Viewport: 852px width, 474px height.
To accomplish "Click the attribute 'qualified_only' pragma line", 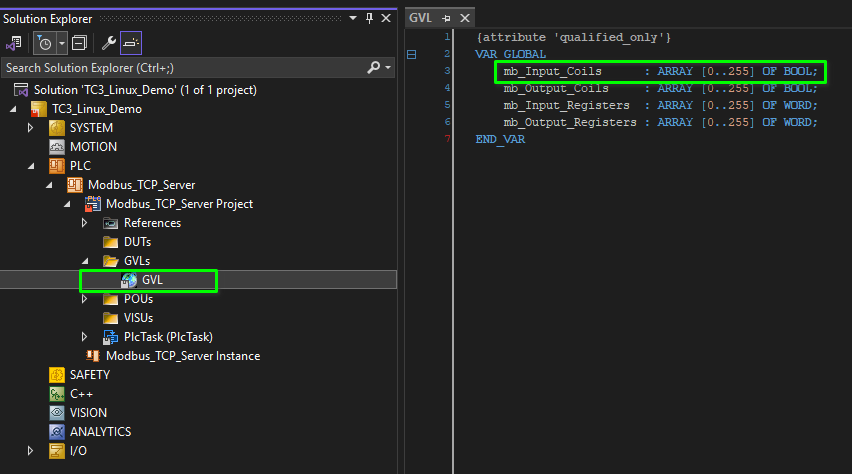I will (574, 38).
